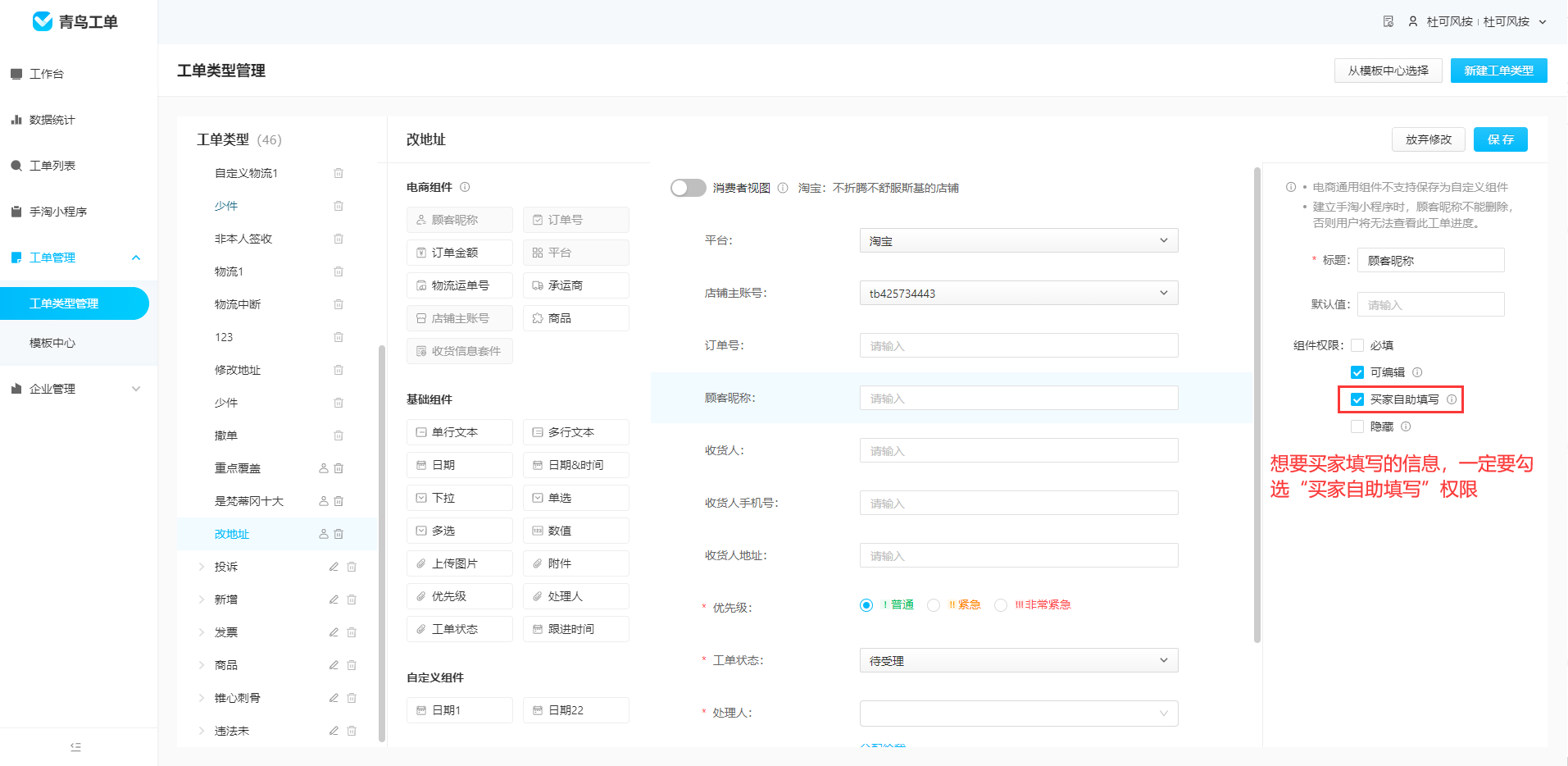Click trash icon beside 撤单
1568x766 pixels.
(339, 435)
